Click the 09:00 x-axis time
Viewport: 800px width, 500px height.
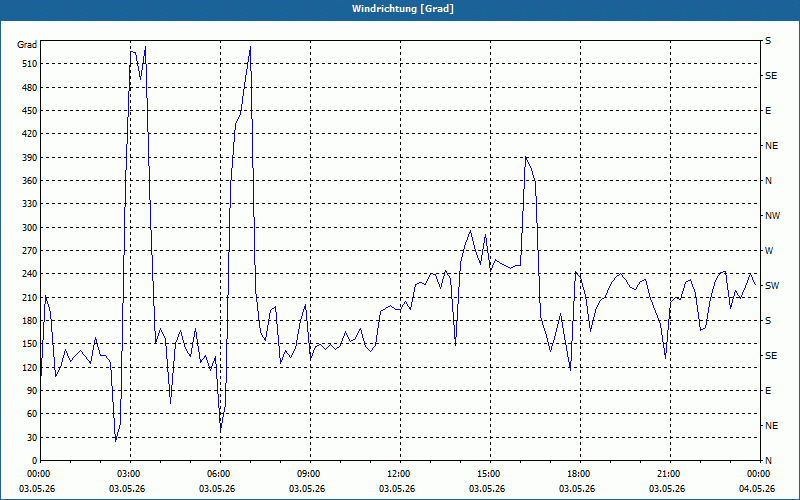[x=310, y=473]
